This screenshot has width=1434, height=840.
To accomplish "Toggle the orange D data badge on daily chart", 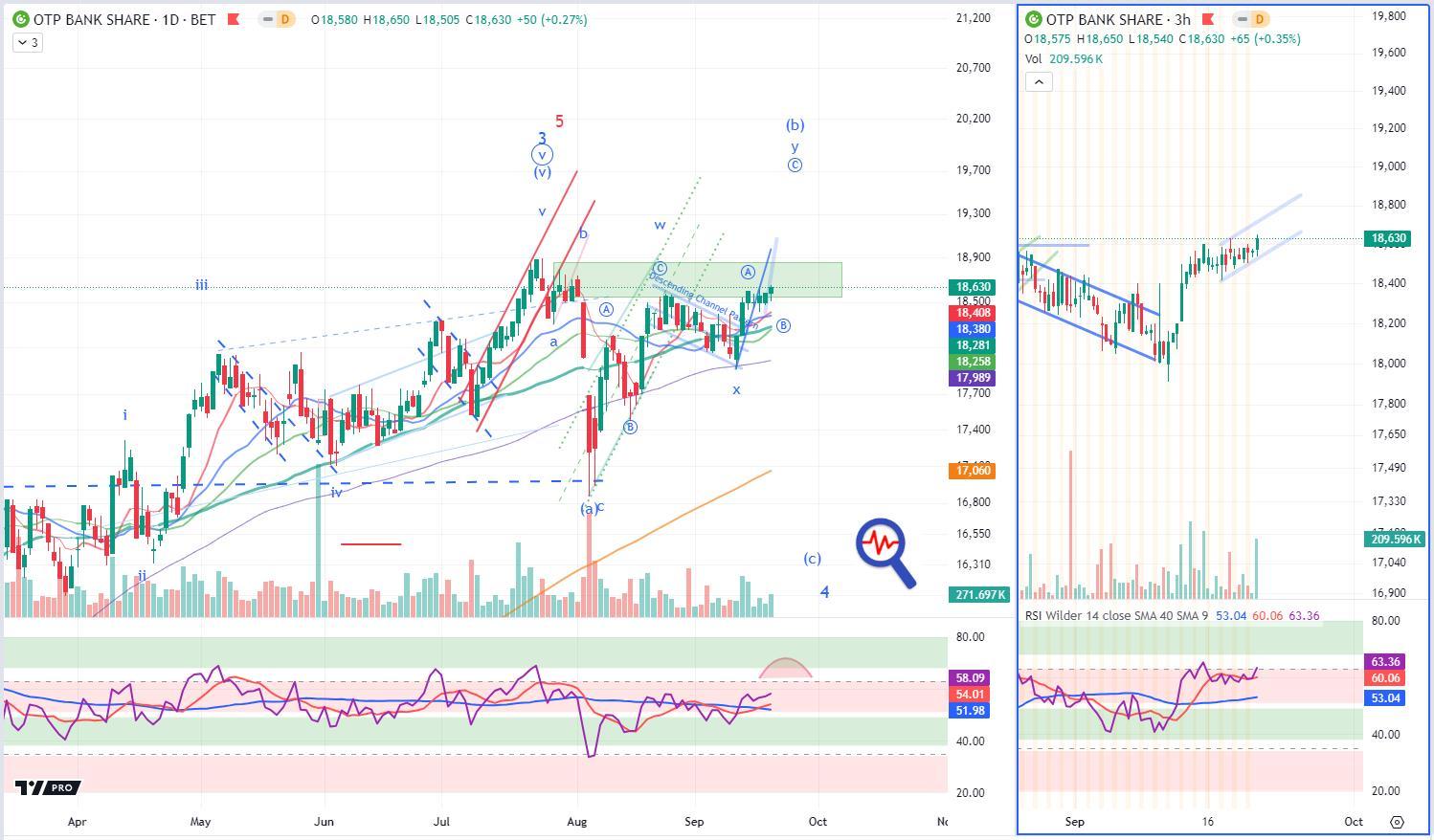I will pyautogui.click(x=284, y=19).
